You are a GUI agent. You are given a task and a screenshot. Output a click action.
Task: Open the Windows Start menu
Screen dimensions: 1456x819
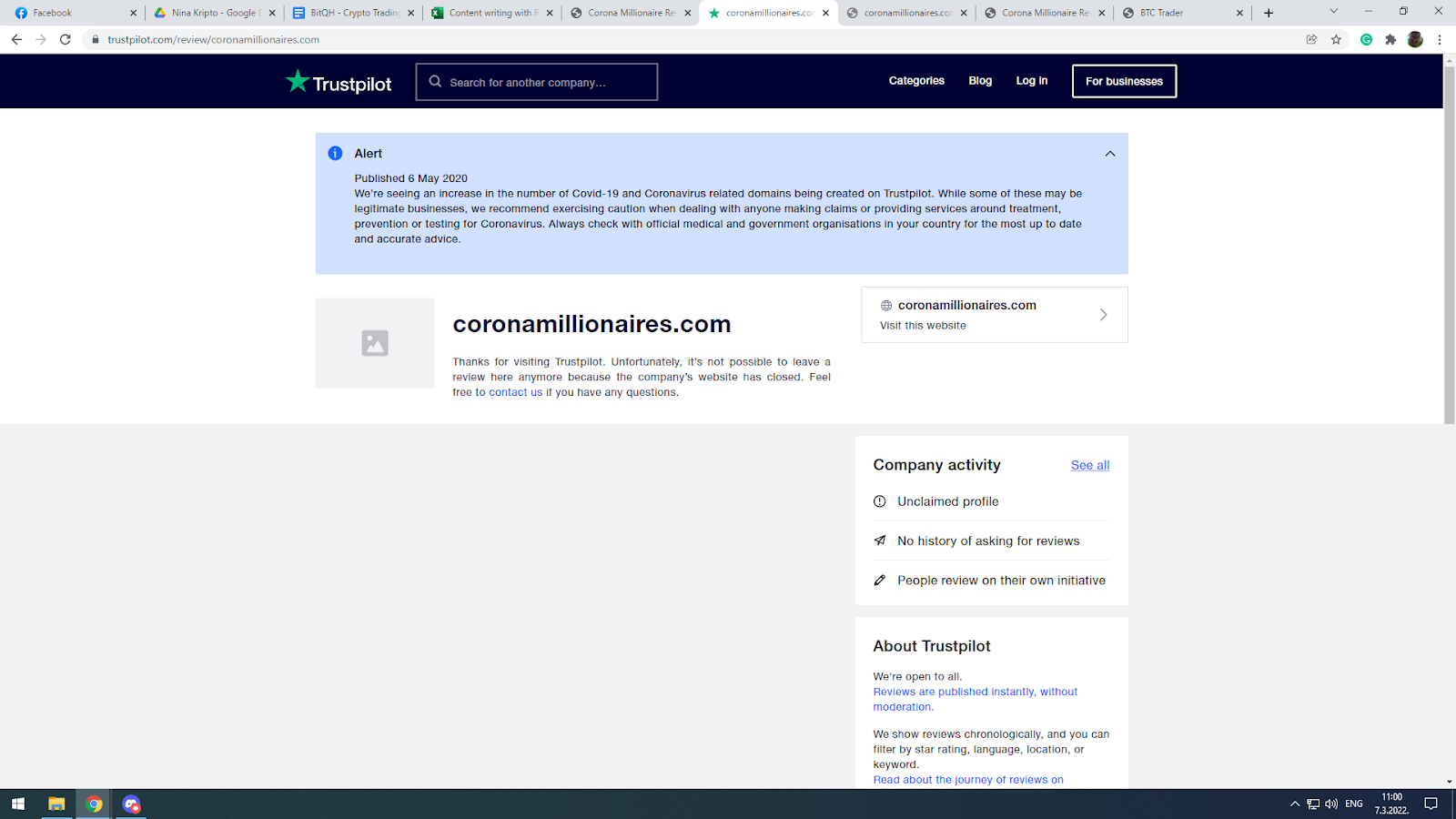[18, 804]
